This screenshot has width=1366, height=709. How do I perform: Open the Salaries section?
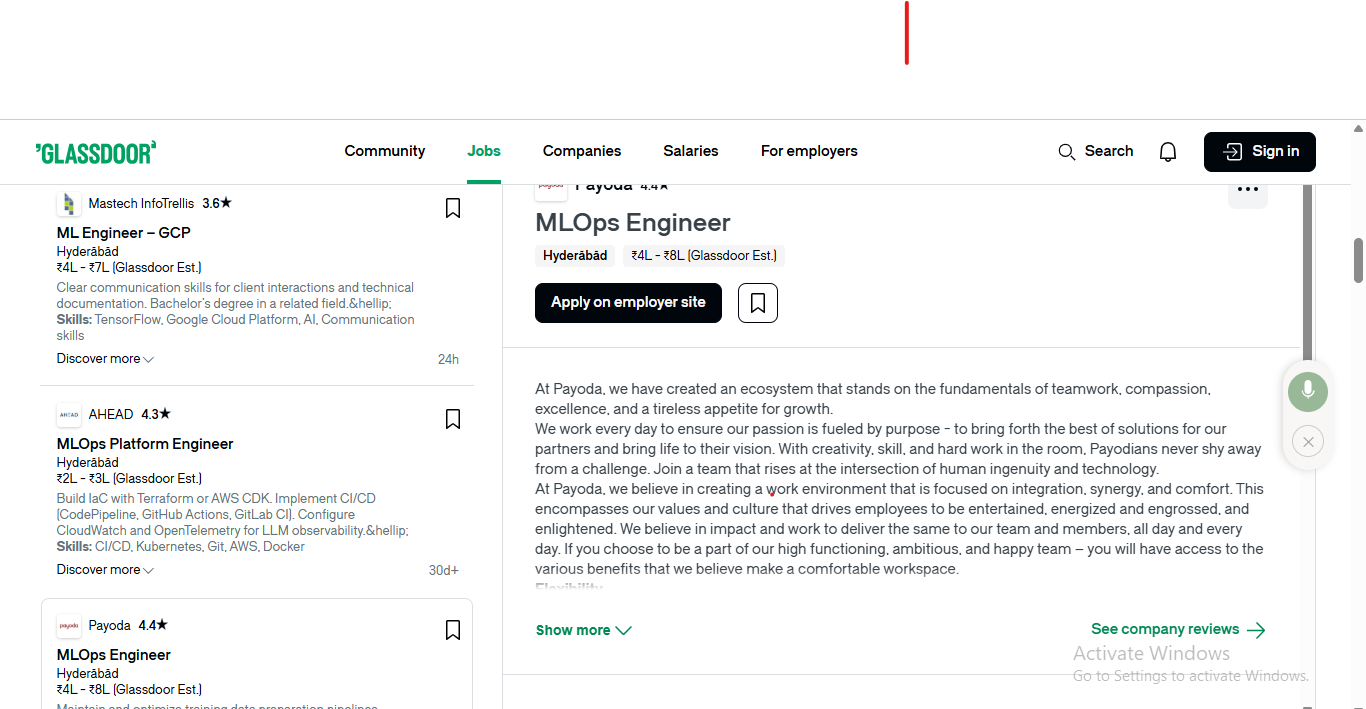(690, 151)
